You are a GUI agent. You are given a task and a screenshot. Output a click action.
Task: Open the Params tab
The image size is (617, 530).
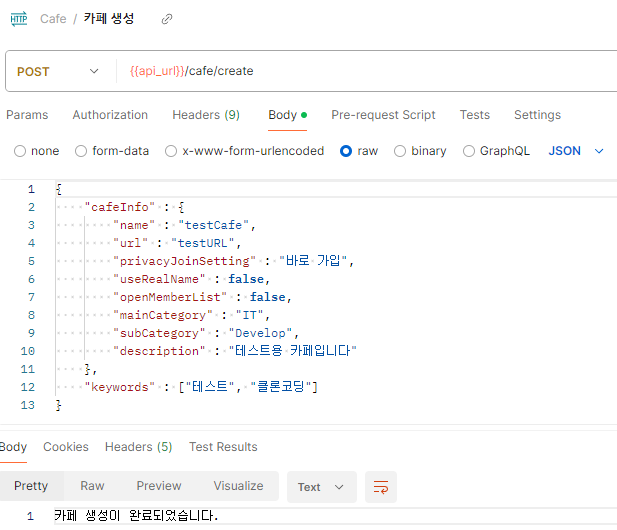click(27, 115)
